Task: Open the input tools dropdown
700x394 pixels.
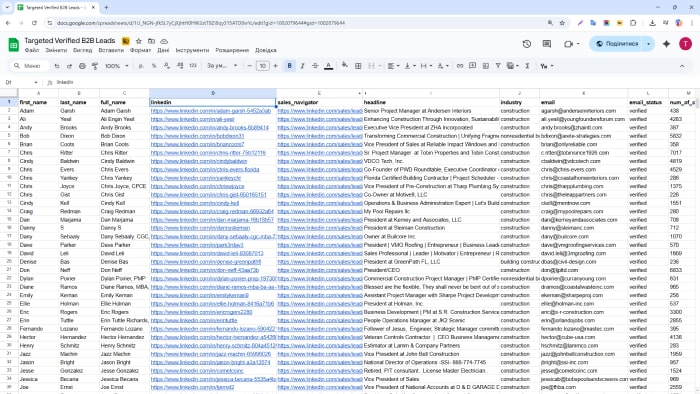Action: click(x=546, y=66)
